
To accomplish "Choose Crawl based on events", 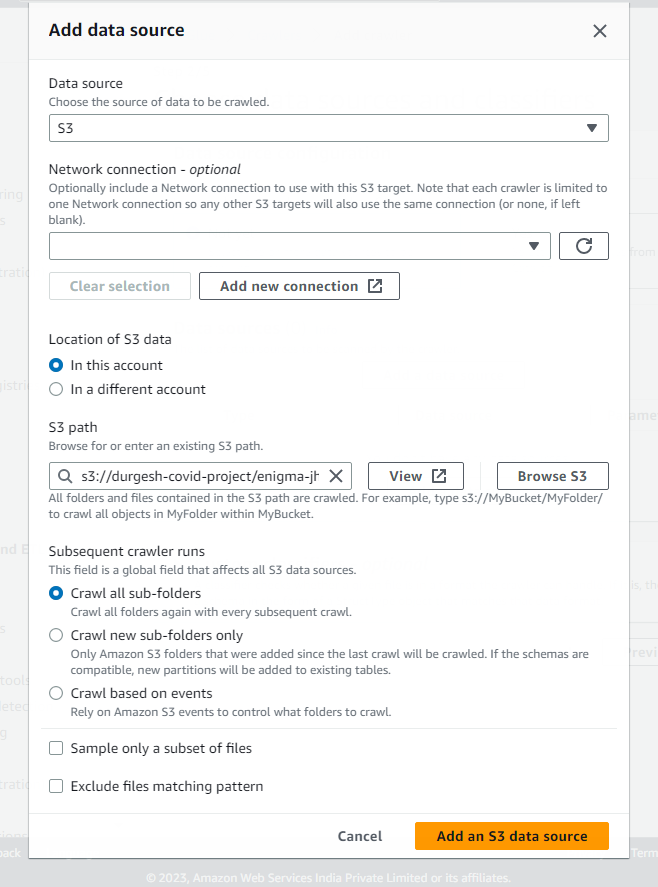I will click(56, 693).
